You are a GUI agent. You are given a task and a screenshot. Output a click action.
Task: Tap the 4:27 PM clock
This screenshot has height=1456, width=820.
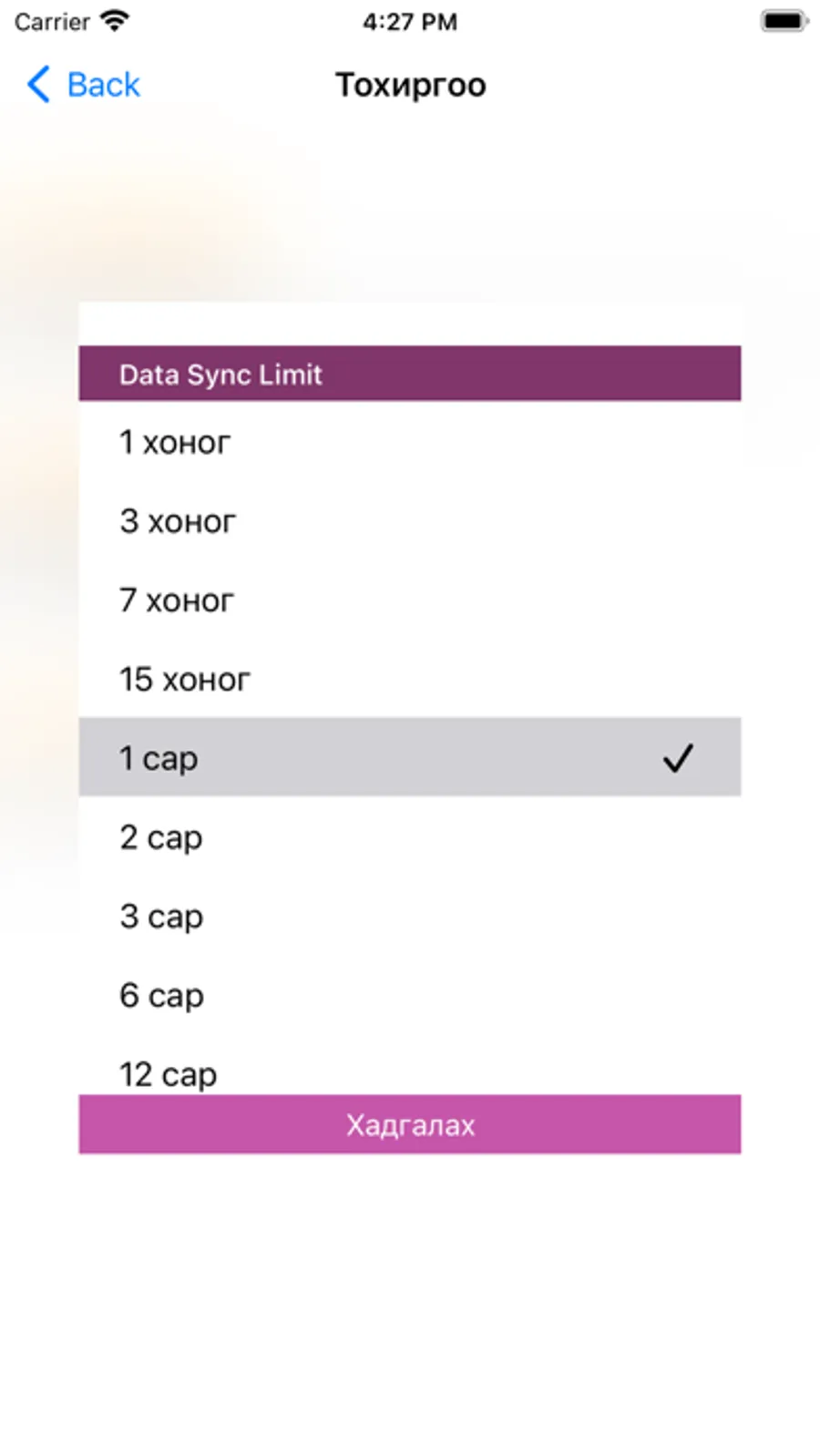point(410,22)
